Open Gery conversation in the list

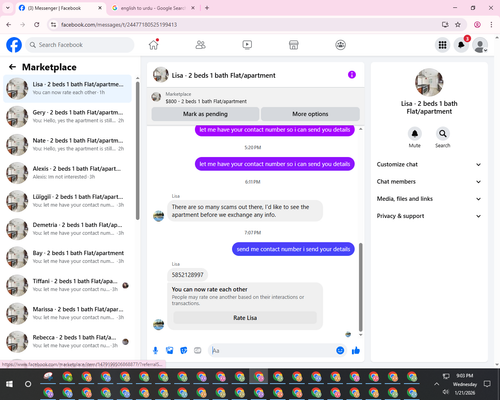point(68,117)
